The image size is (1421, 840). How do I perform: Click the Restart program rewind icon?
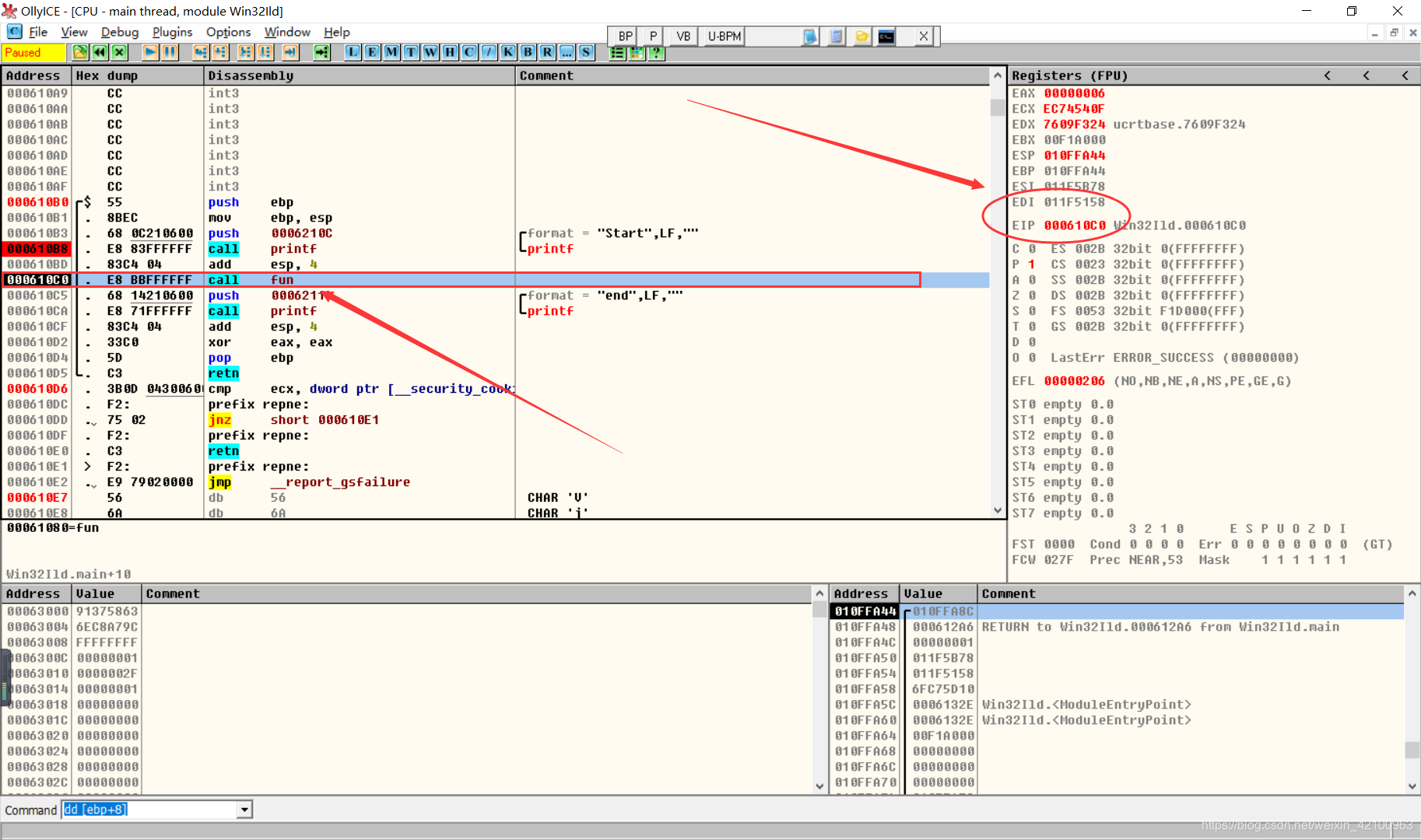click(x=100, y=52)
